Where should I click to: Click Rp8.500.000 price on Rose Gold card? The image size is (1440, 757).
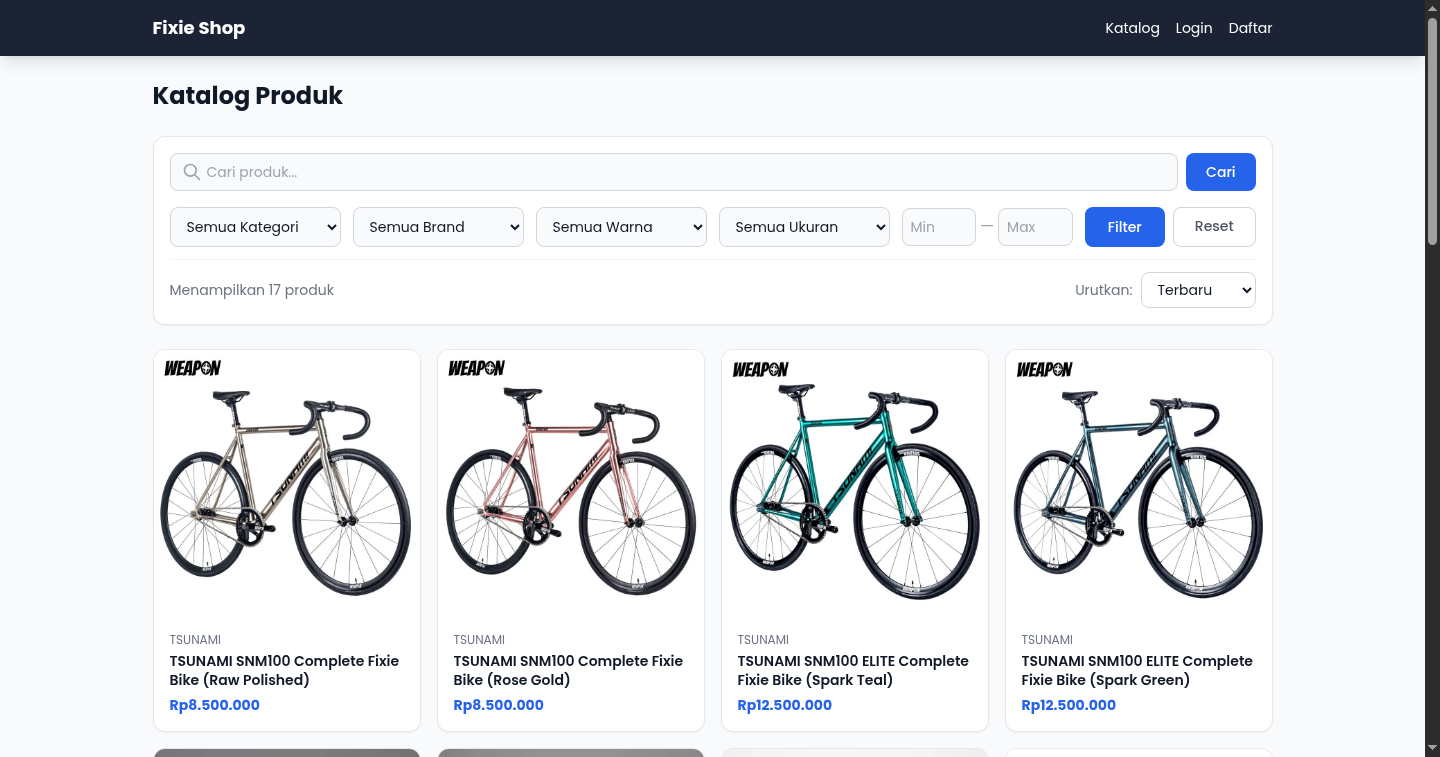click(499, 705)
